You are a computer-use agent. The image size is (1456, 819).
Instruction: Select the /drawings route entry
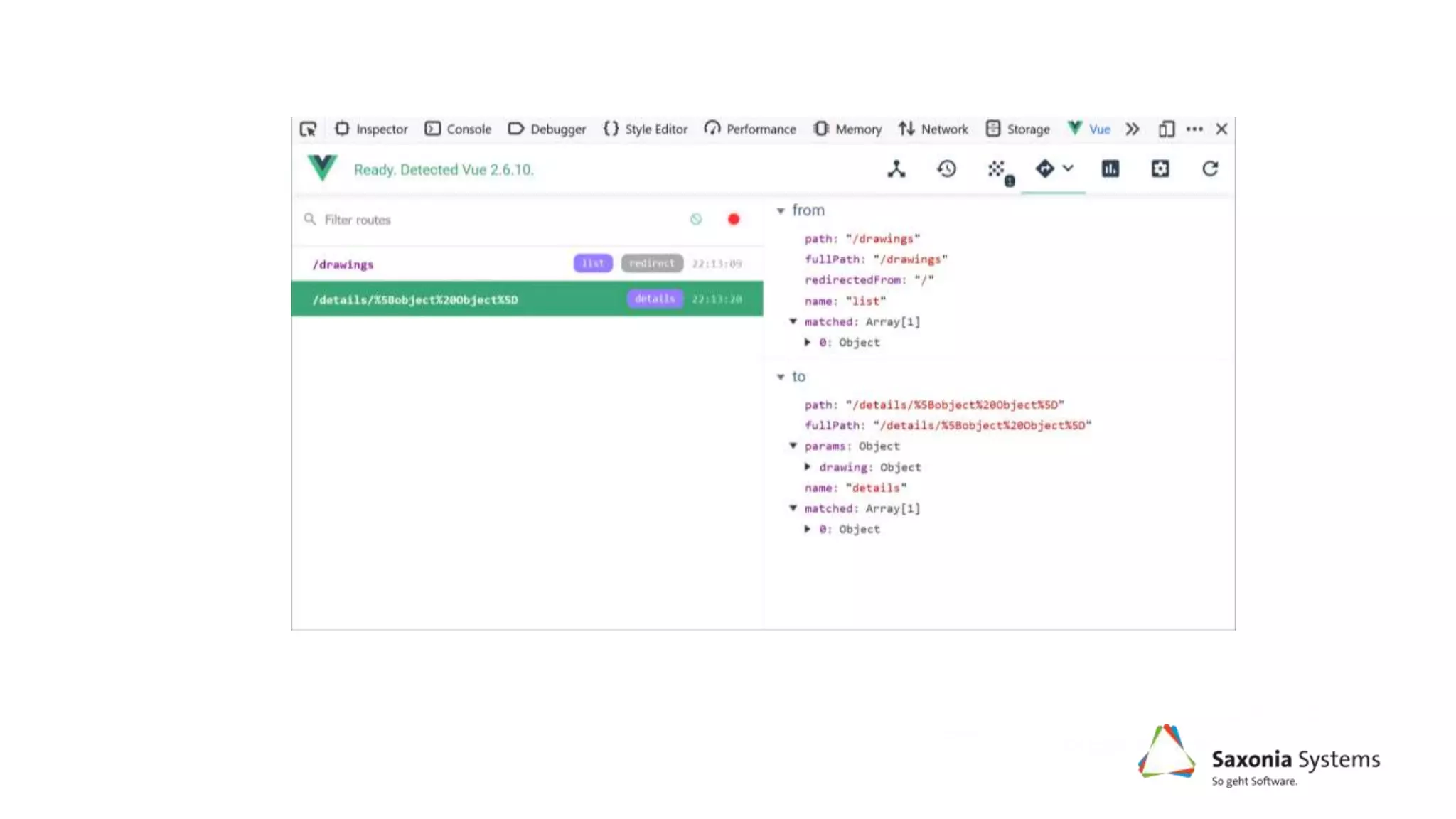coord(527,264)
